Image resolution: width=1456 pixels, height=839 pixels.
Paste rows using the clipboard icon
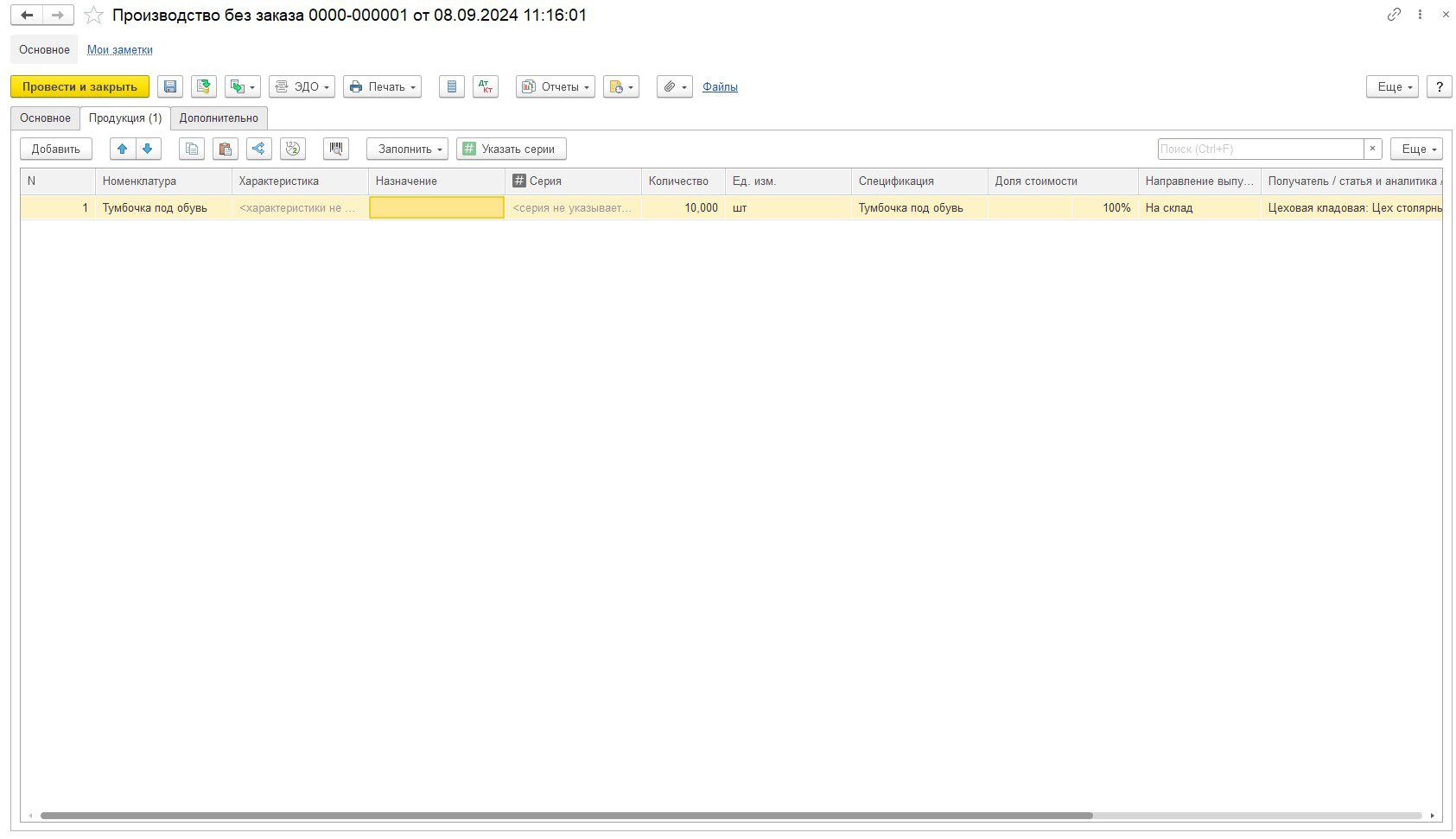click(226, 149)
